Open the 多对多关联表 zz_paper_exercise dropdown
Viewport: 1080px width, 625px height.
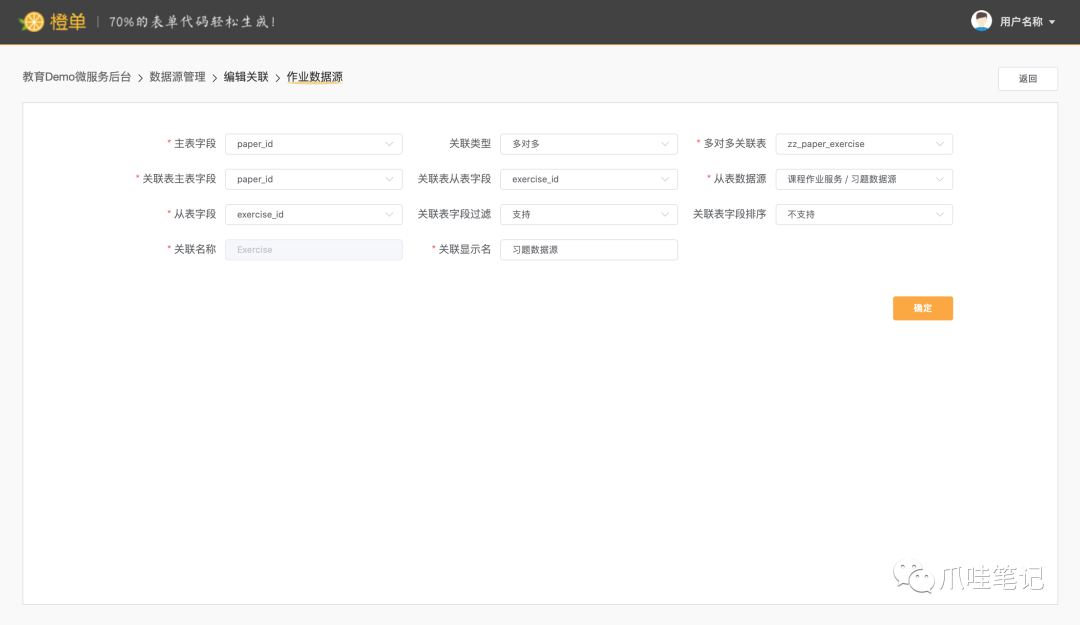[864, 144]
